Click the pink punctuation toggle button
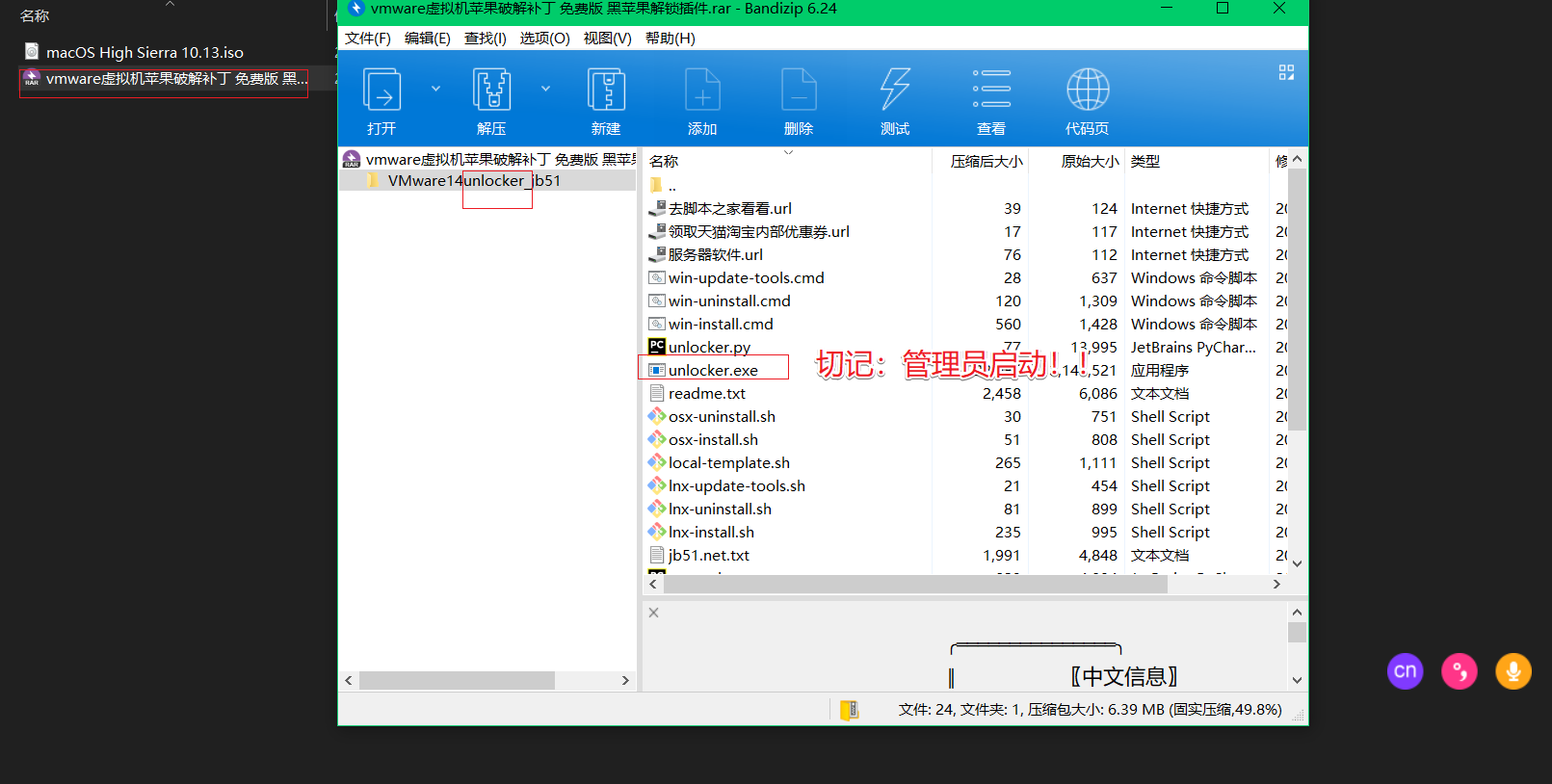Screen dimensions: 1552x784 1460,671
